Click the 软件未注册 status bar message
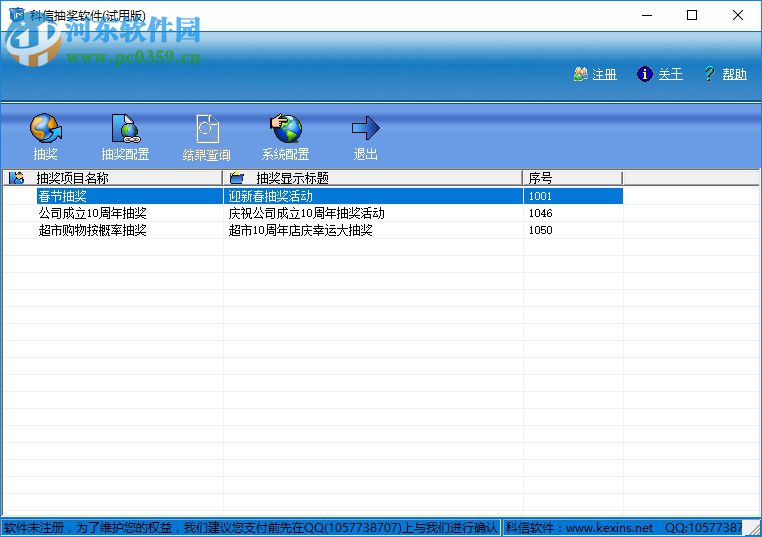 (x=251, y=528)
